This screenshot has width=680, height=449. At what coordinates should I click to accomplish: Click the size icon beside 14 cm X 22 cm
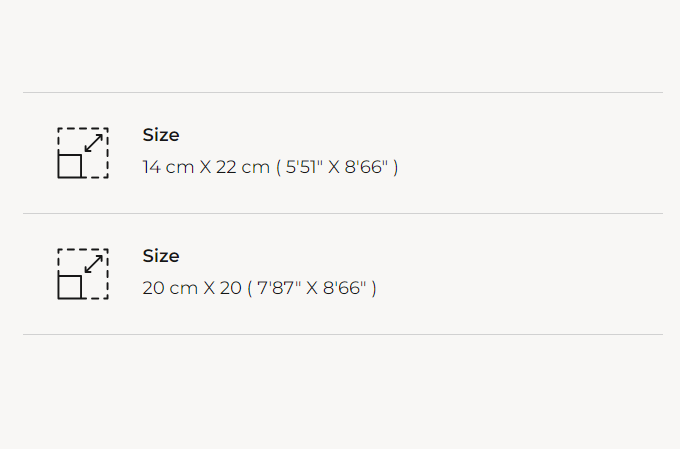(x=83, y=153)
